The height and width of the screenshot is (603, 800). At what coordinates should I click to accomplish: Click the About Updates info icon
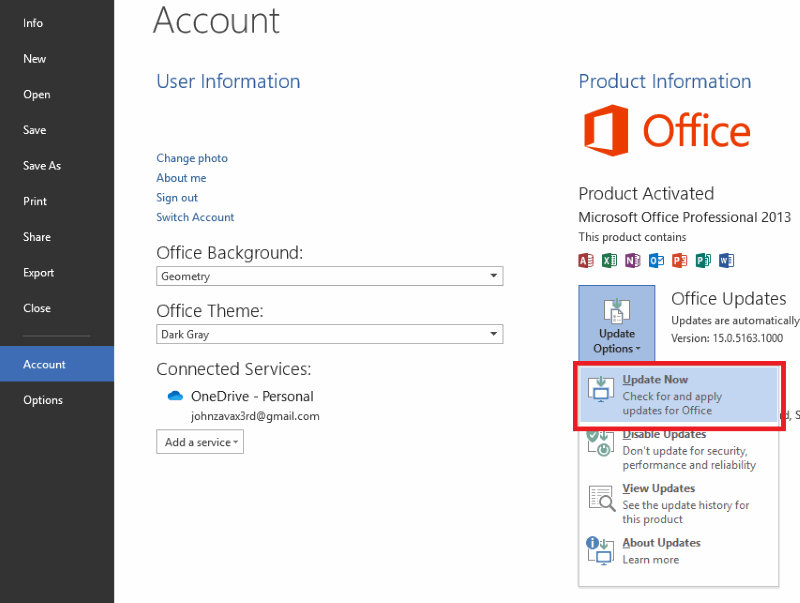[x=600, y=551]
